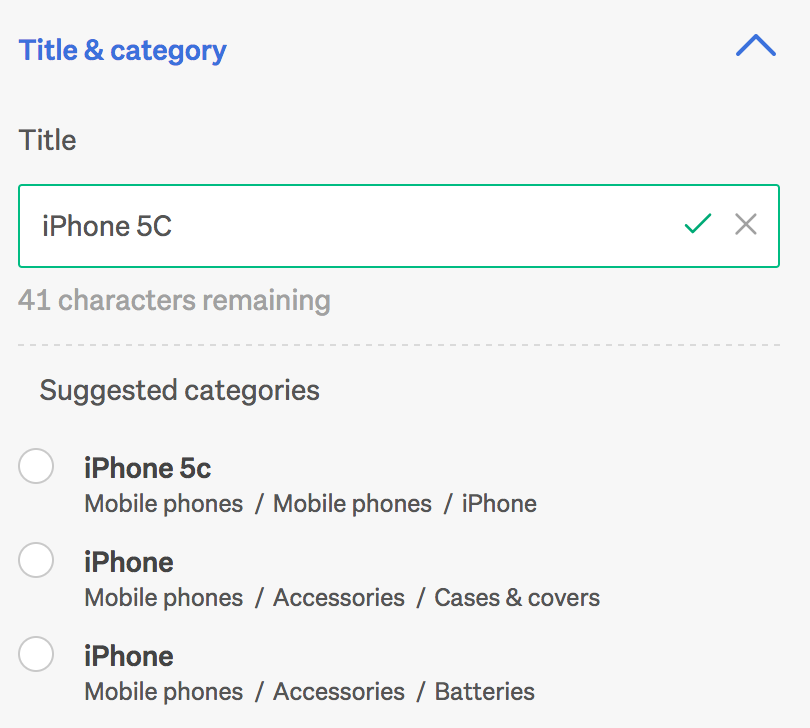The image size is (810, 728).
Task: Click the green checkmark in title field
Action: (698, 225)
